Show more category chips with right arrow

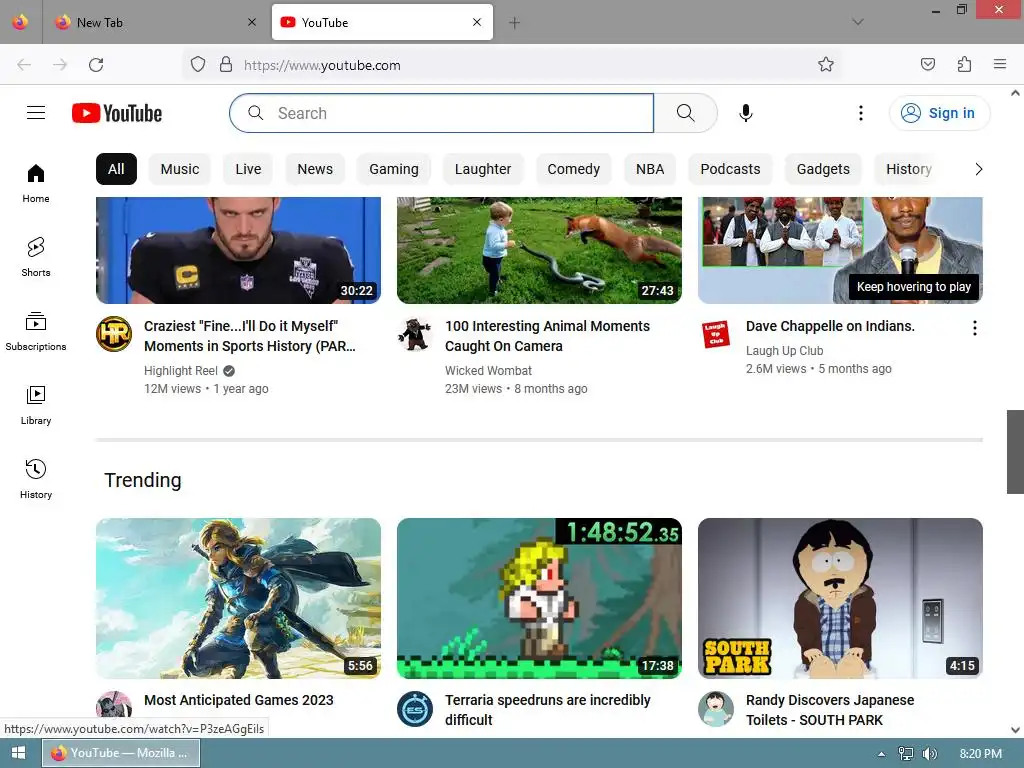[978, 169]
